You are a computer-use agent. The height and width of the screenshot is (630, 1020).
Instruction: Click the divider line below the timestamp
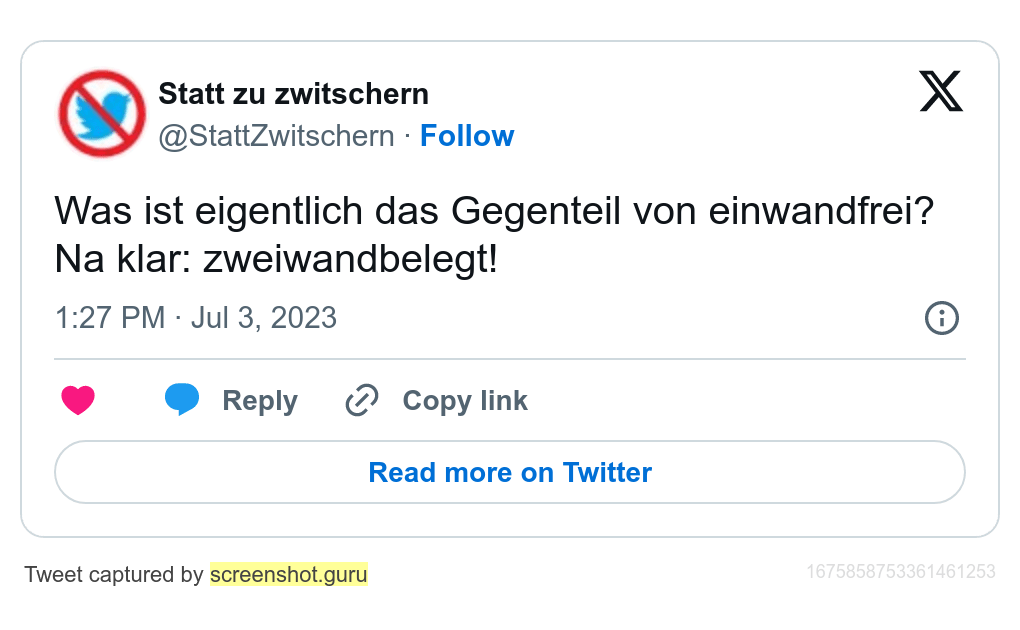510,359
